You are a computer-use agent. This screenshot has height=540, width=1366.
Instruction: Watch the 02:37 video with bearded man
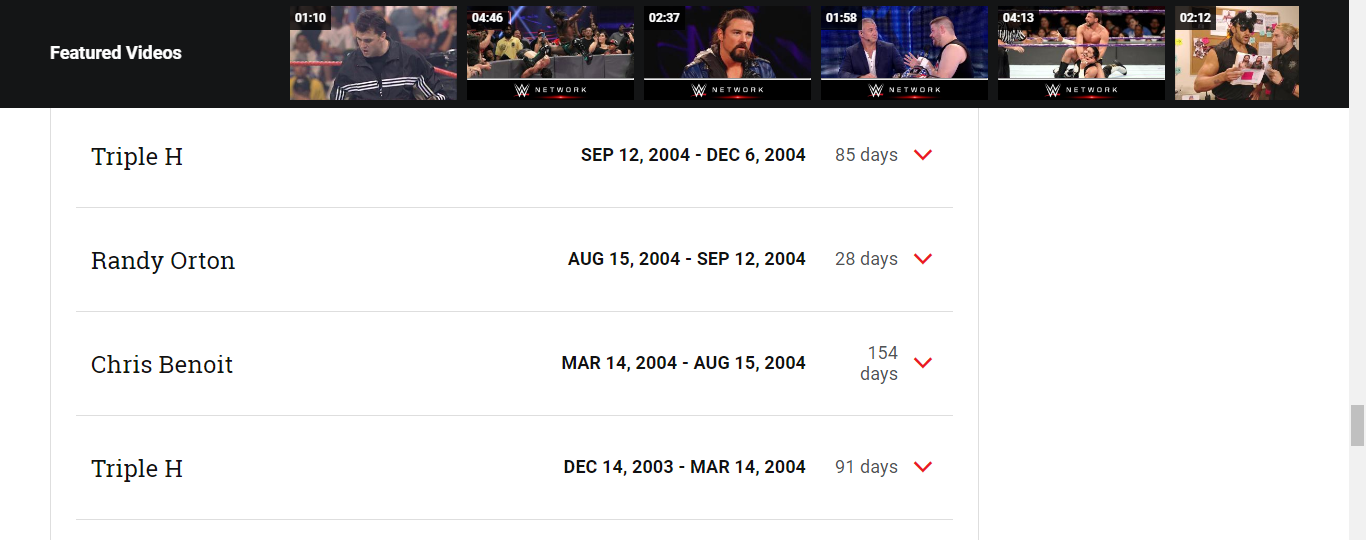[727, 45]
